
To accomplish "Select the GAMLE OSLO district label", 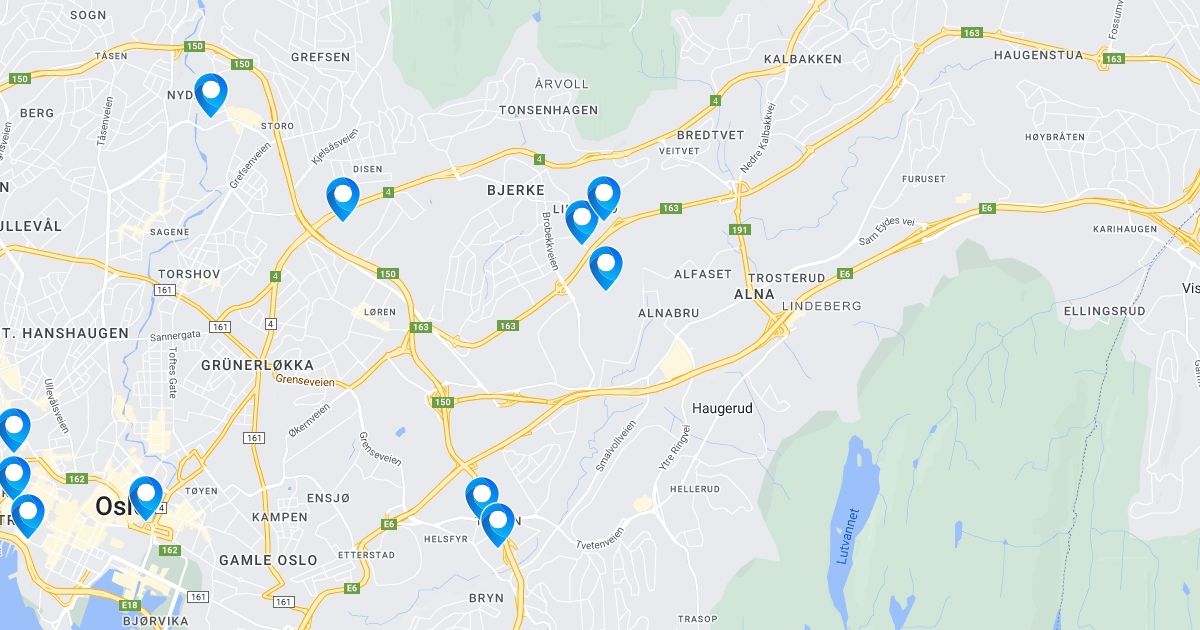I will [268, 560].
